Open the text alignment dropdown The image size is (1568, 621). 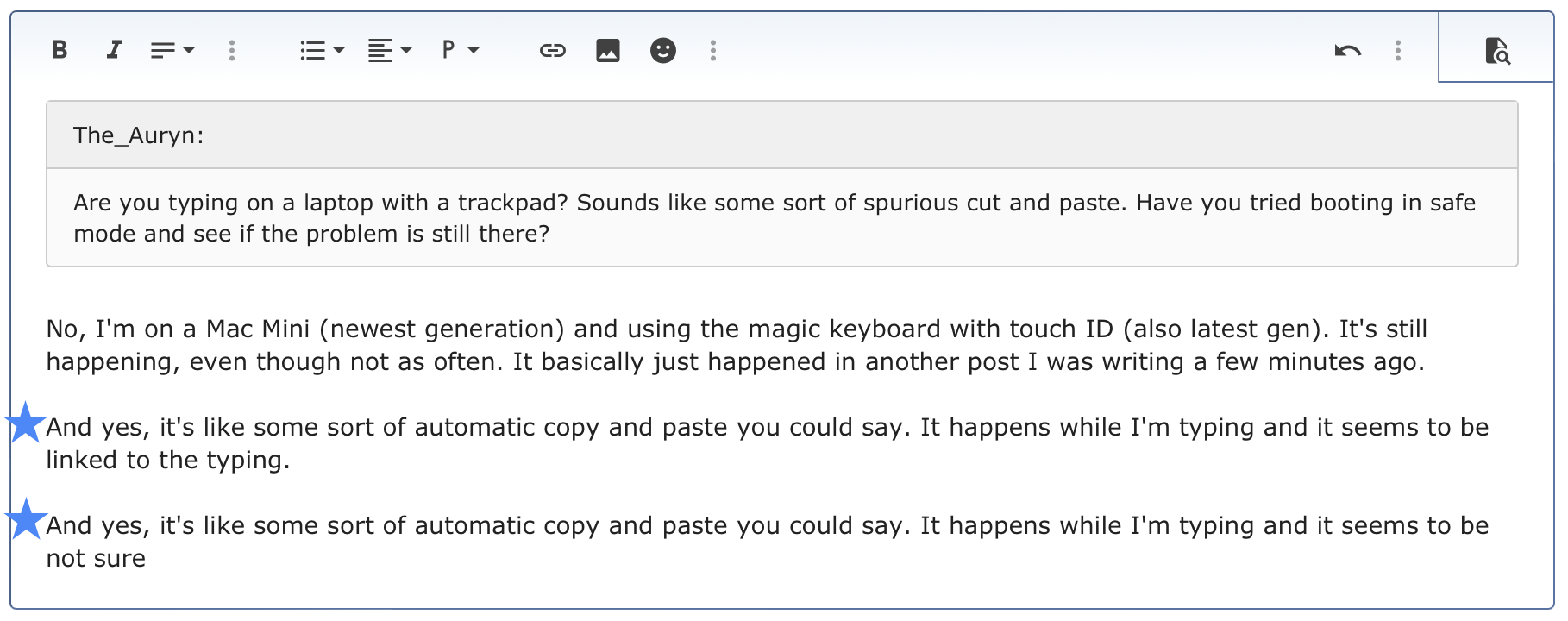(x=390, y=50)
